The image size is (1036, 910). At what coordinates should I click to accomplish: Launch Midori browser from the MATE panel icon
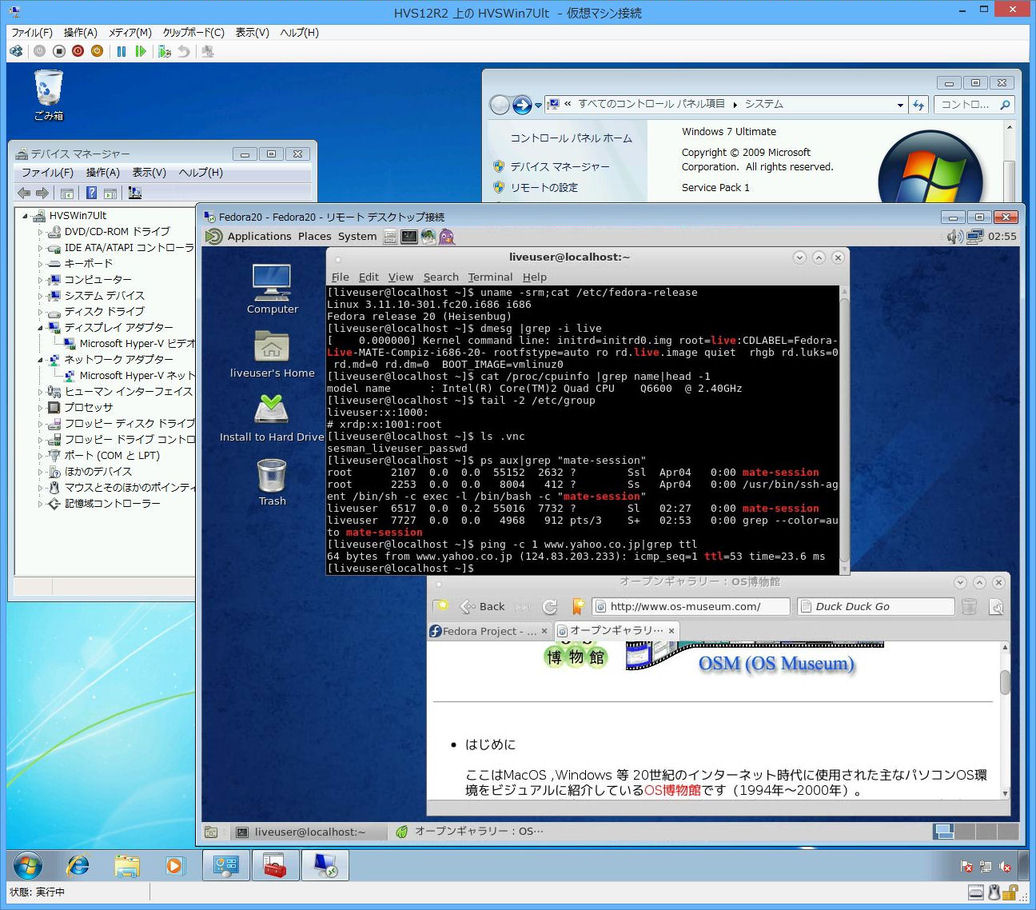[x=428, y=237]
